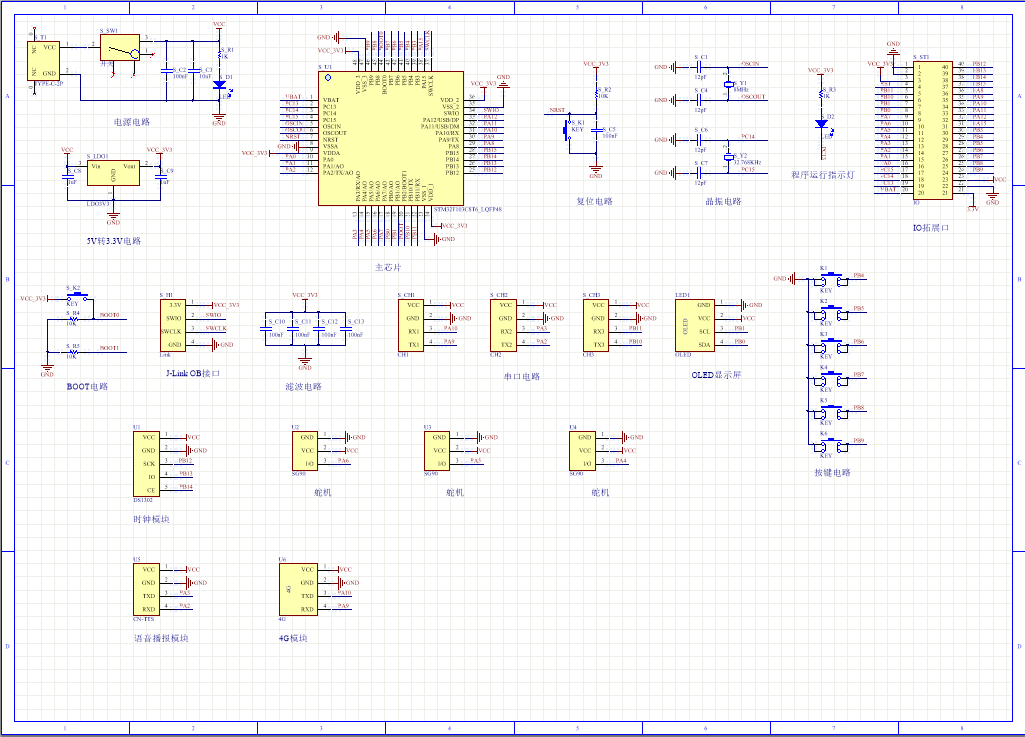Select the S_R5 10K BOOT1 resistor

pos(73,352)
